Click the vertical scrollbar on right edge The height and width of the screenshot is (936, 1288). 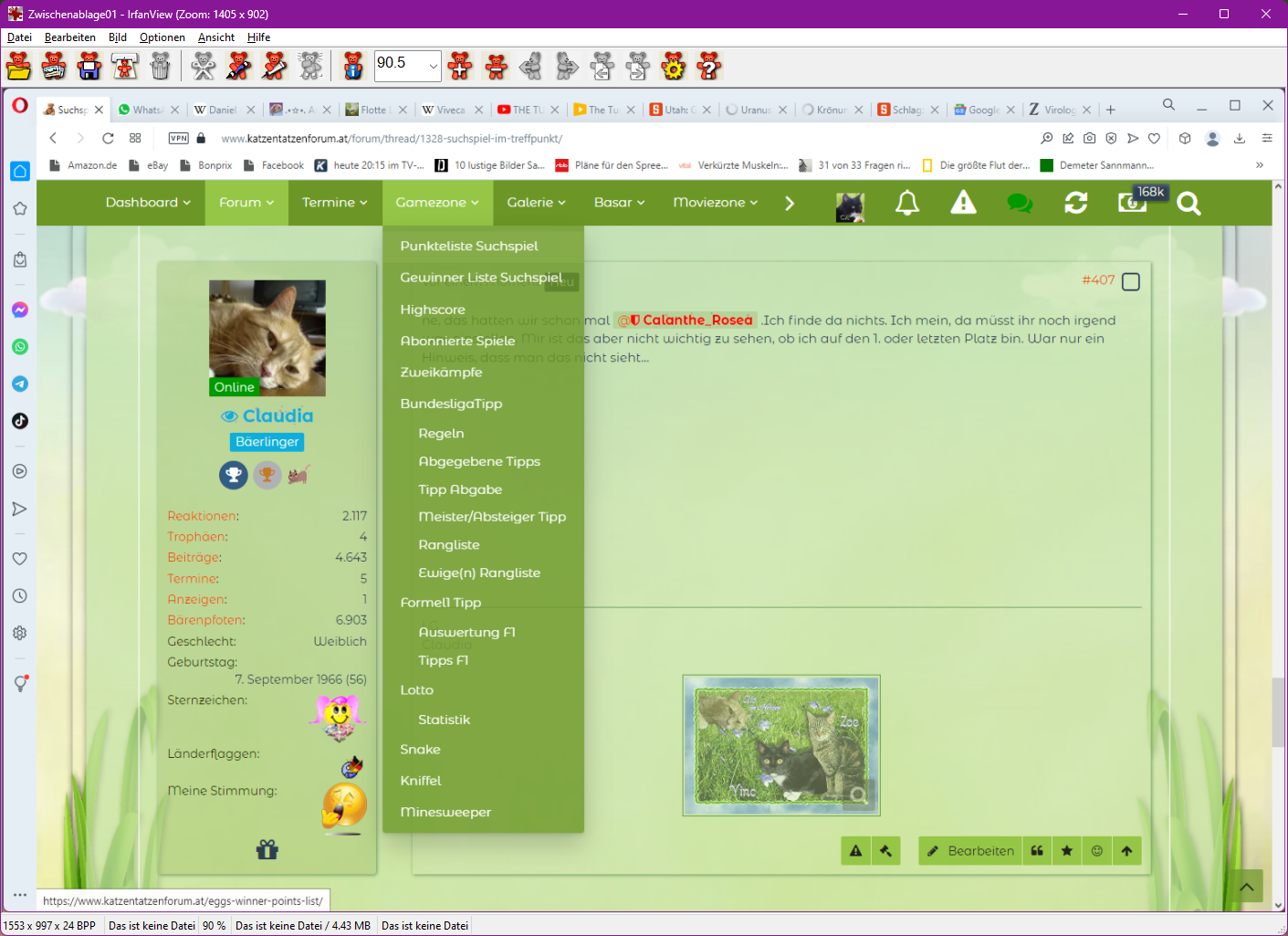point(1278,548)
